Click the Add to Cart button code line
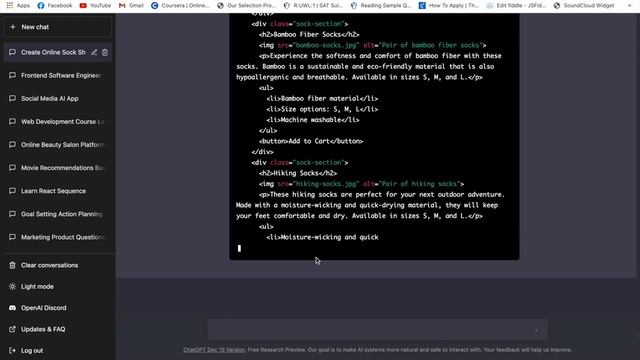 (x=311, y=141)
